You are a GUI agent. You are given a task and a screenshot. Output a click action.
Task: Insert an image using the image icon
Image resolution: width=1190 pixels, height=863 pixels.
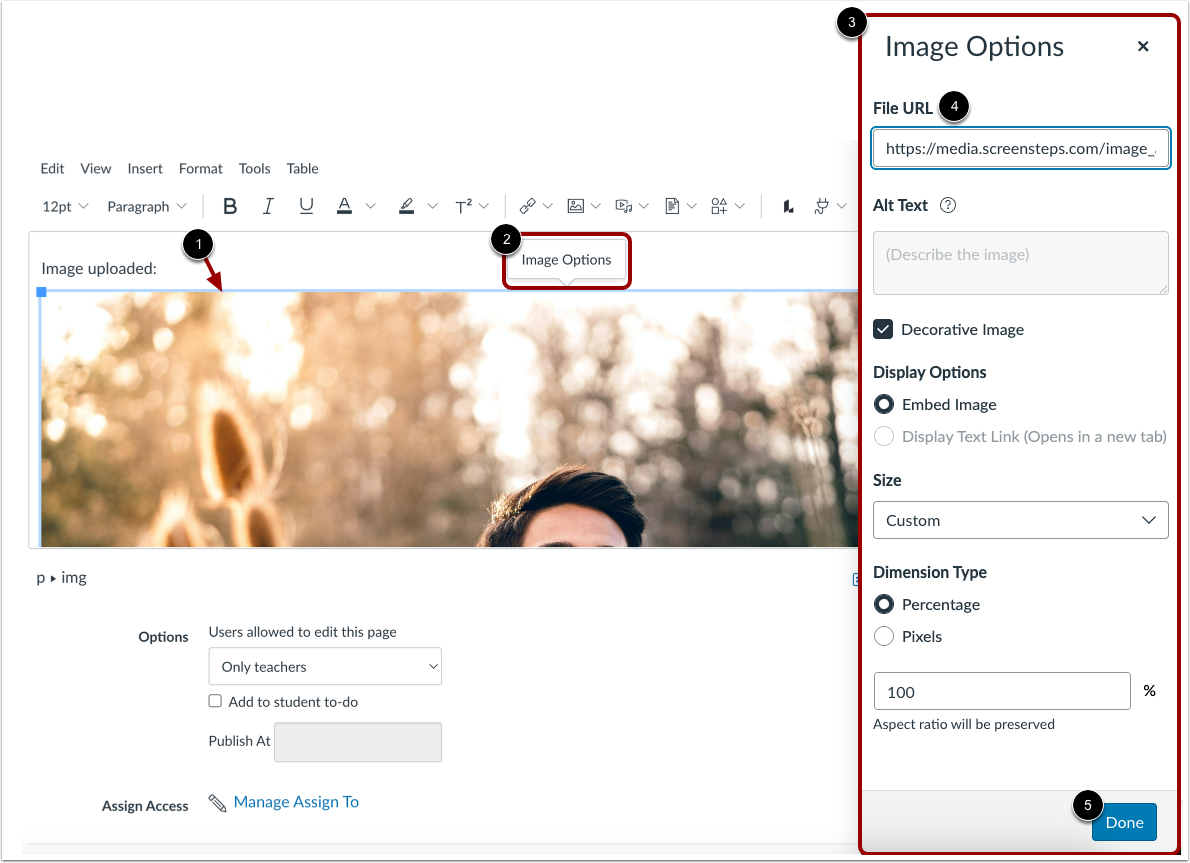pos(576,206)
